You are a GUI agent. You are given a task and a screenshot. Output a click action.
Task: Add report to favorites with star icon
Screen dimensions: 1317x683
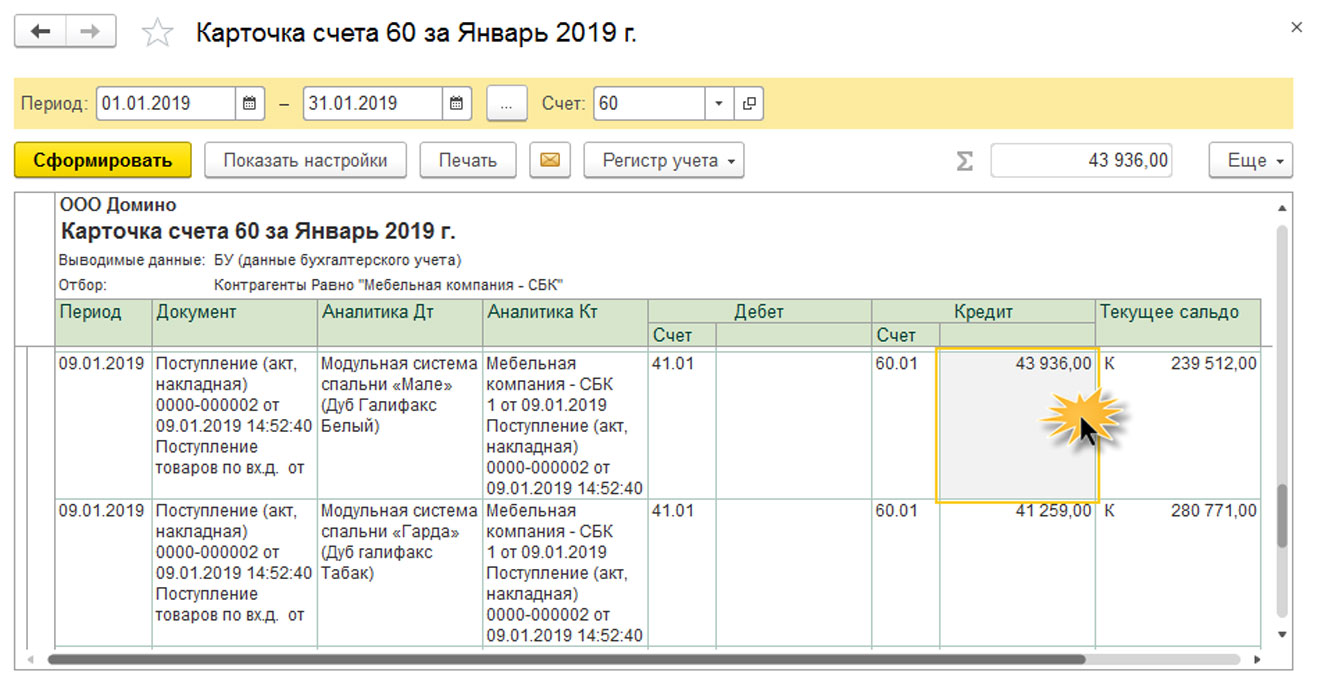tap(157, 33)
